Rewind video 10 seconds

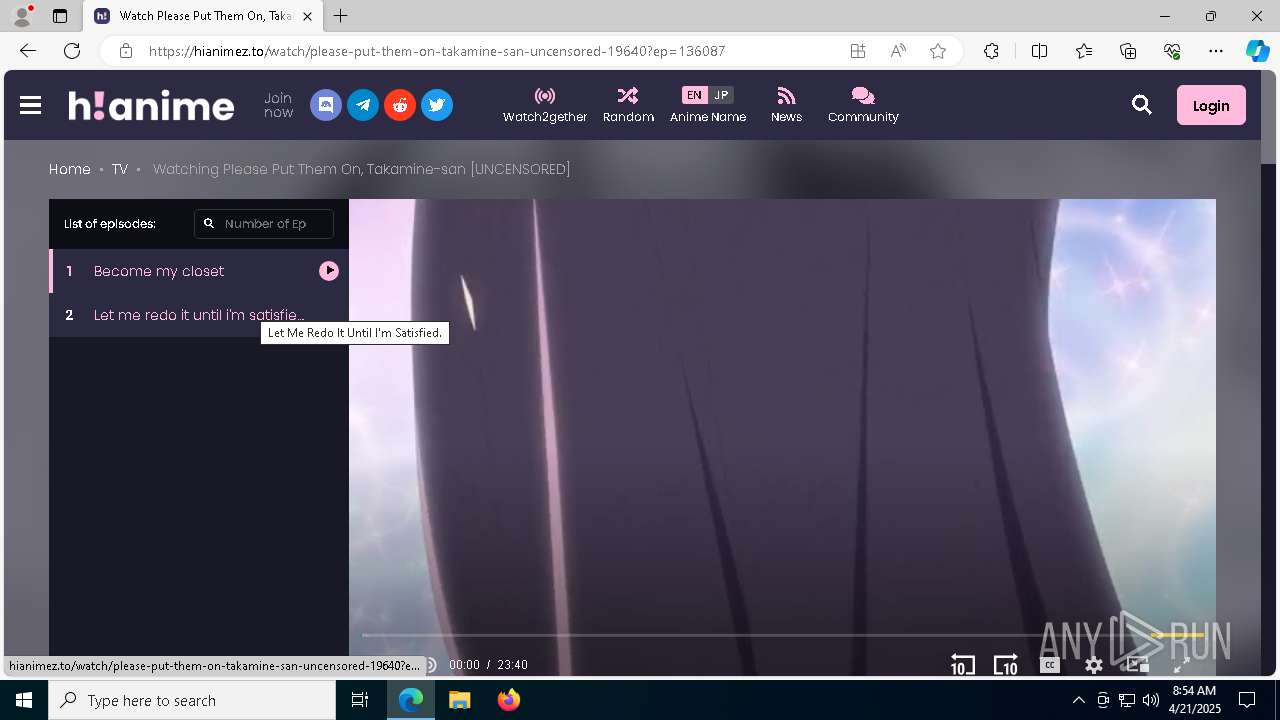[x=962, y=665]
